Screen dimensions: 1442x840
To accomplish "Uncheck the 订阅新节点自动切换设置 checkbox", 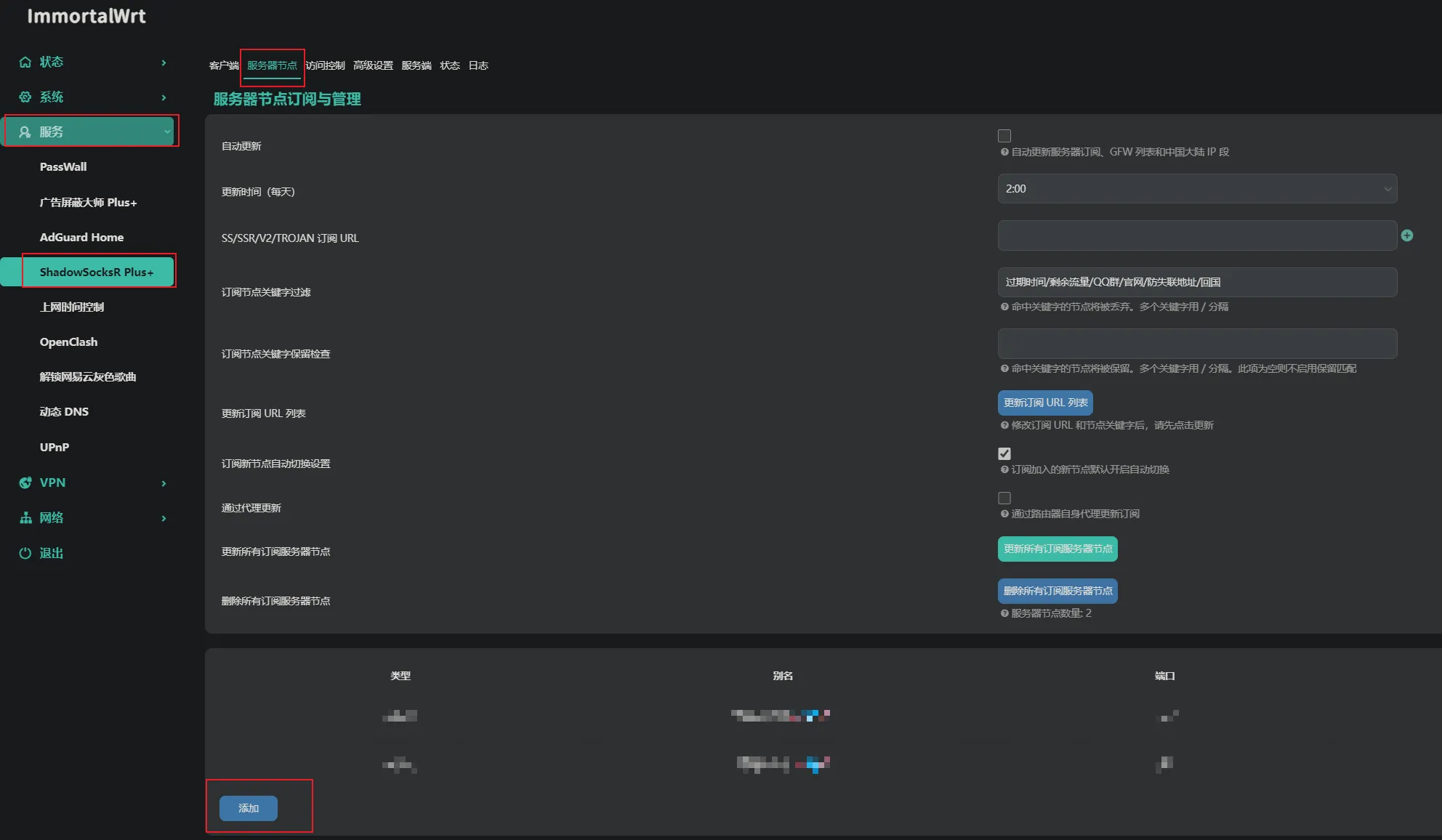I will (x=1004, y=453).
